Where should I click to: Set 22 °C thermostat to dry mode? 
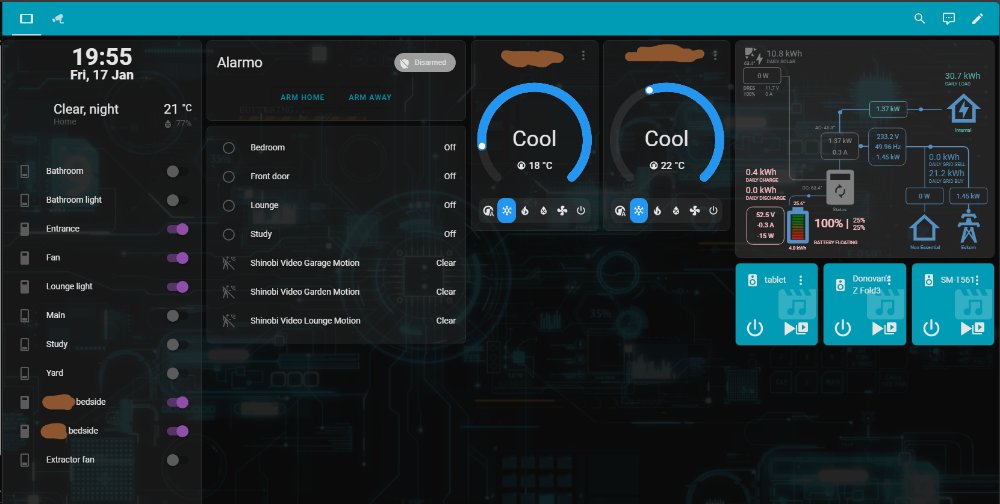676,211
